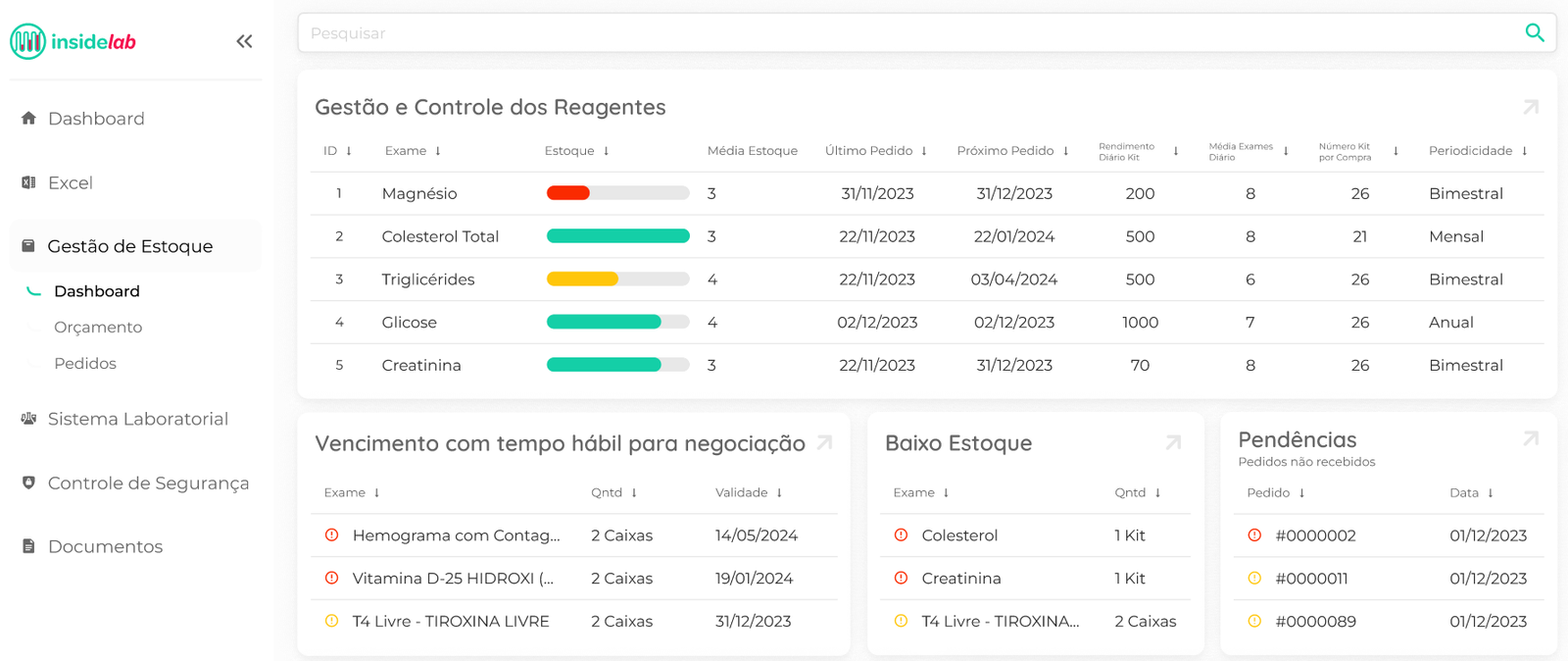Click Colesterol Total green stock bar
The width and height of the screenshot is (1568, 661).
click(x=618, y=235)
